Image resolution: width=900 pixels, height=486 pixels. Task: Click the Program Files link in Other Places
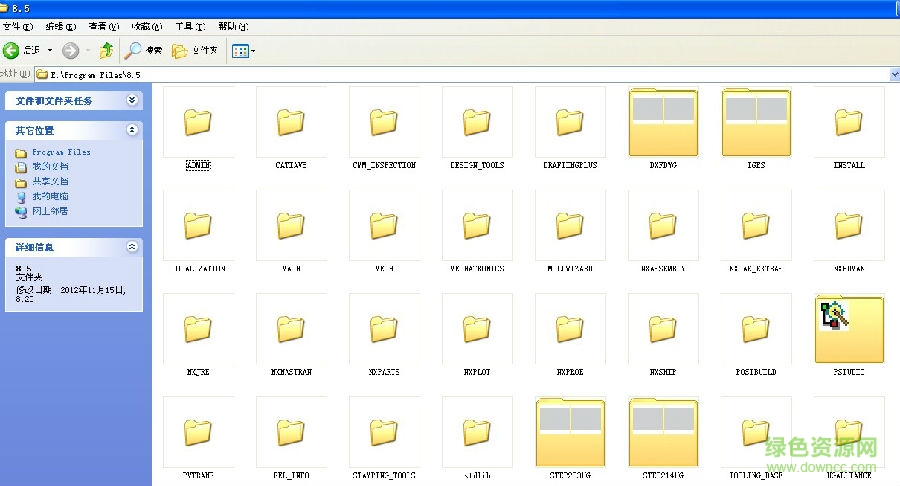coord(60,152)
